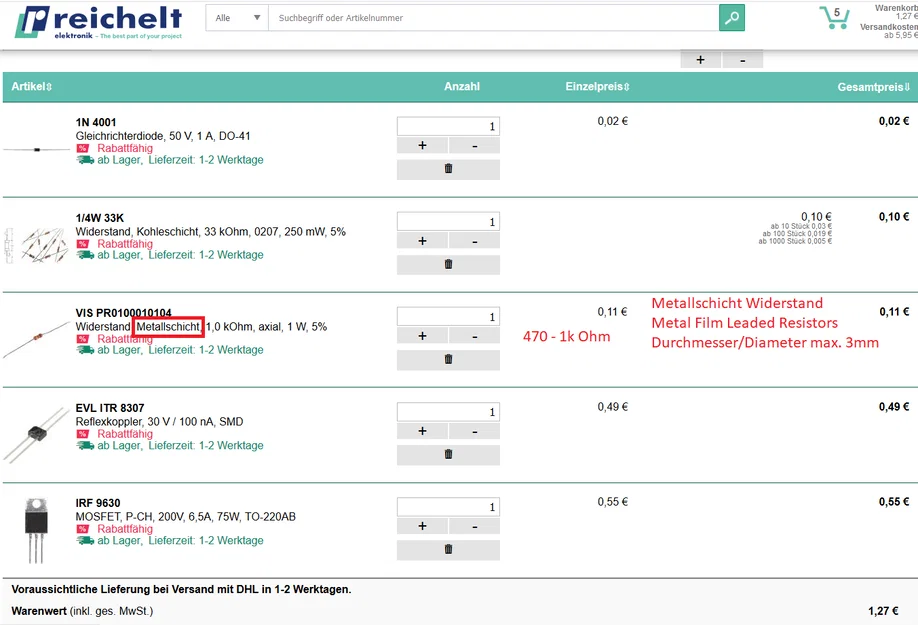Remove IRF 9630 using trash icon
Viewport: 918px width, 625px height.
(x=448, y=550)
